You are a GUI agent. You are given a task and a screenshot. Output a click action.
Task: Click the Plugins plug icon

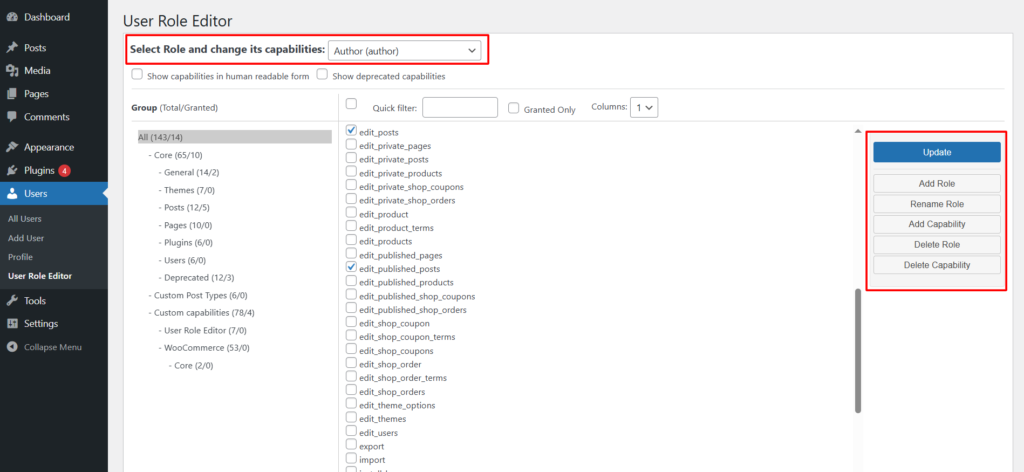12,170
